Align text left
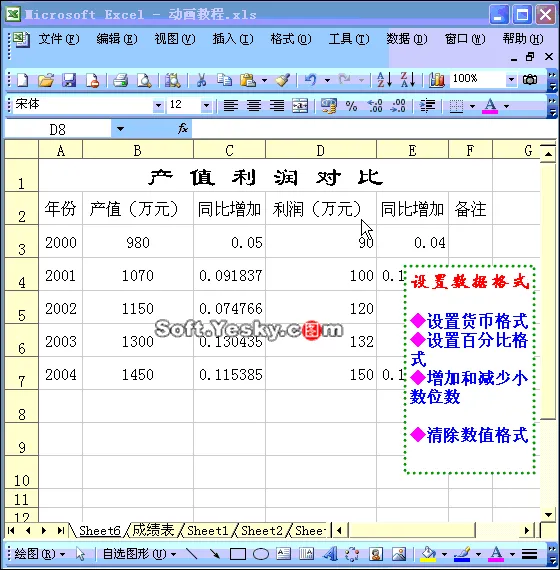Viewport: 560px width, 570px height. point(231,106)
